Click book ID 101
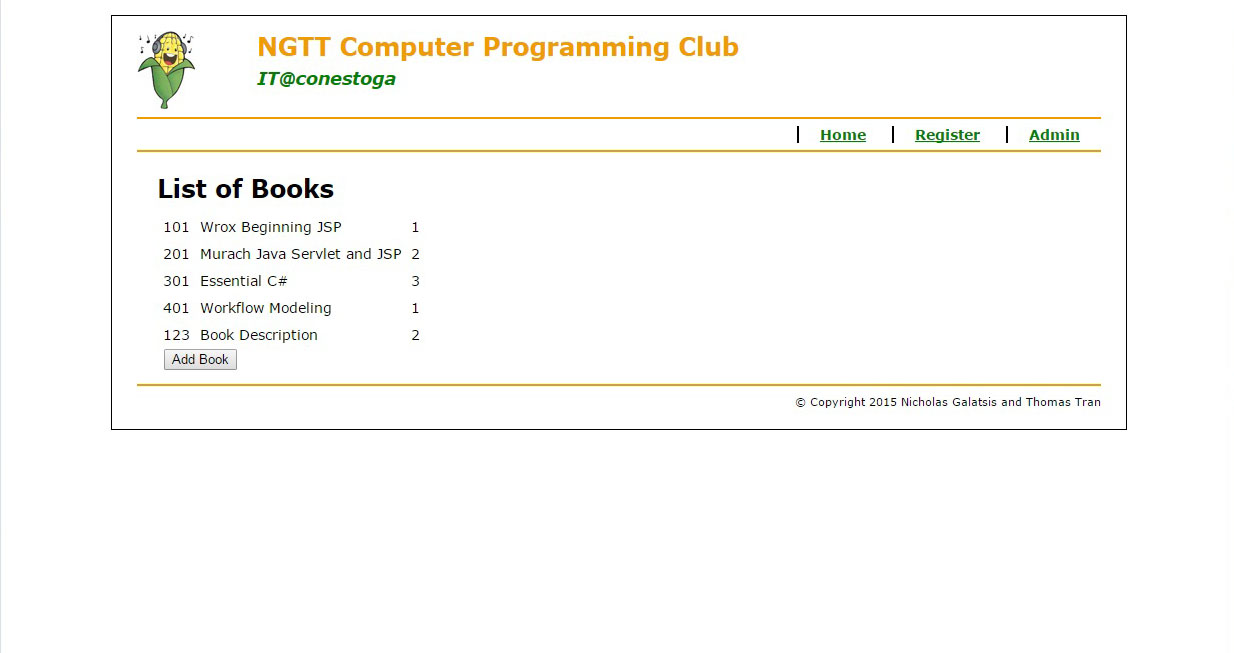The image size is (1234, 653). click(x=176, y=228)
